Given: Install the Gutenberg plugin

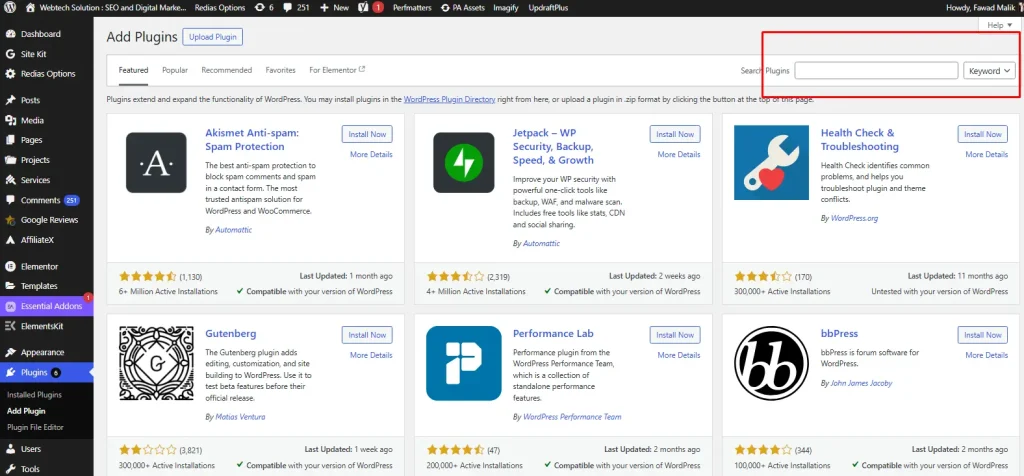Looking at the screenshot, I should [367, 335].
